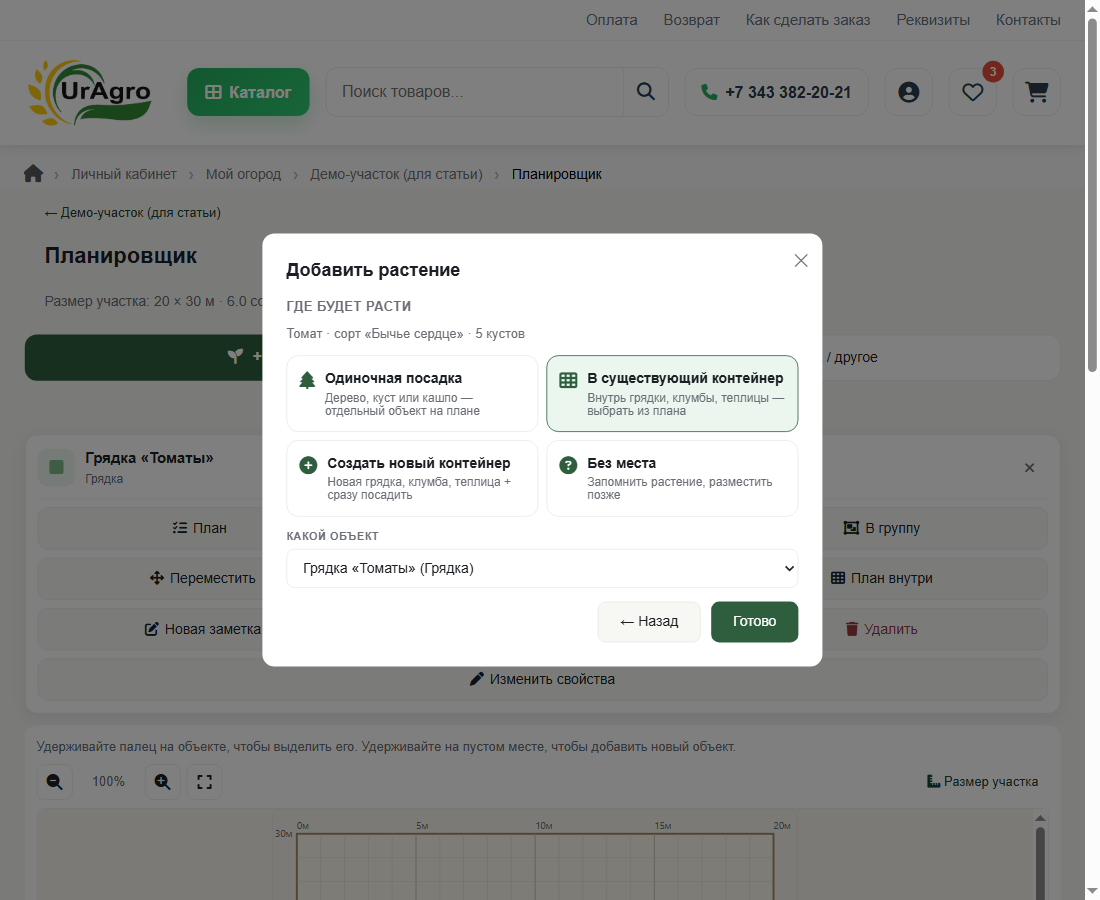Screen dimensions: 1100x900
Task: Open the user account profile icon
Action: point(908,92)
